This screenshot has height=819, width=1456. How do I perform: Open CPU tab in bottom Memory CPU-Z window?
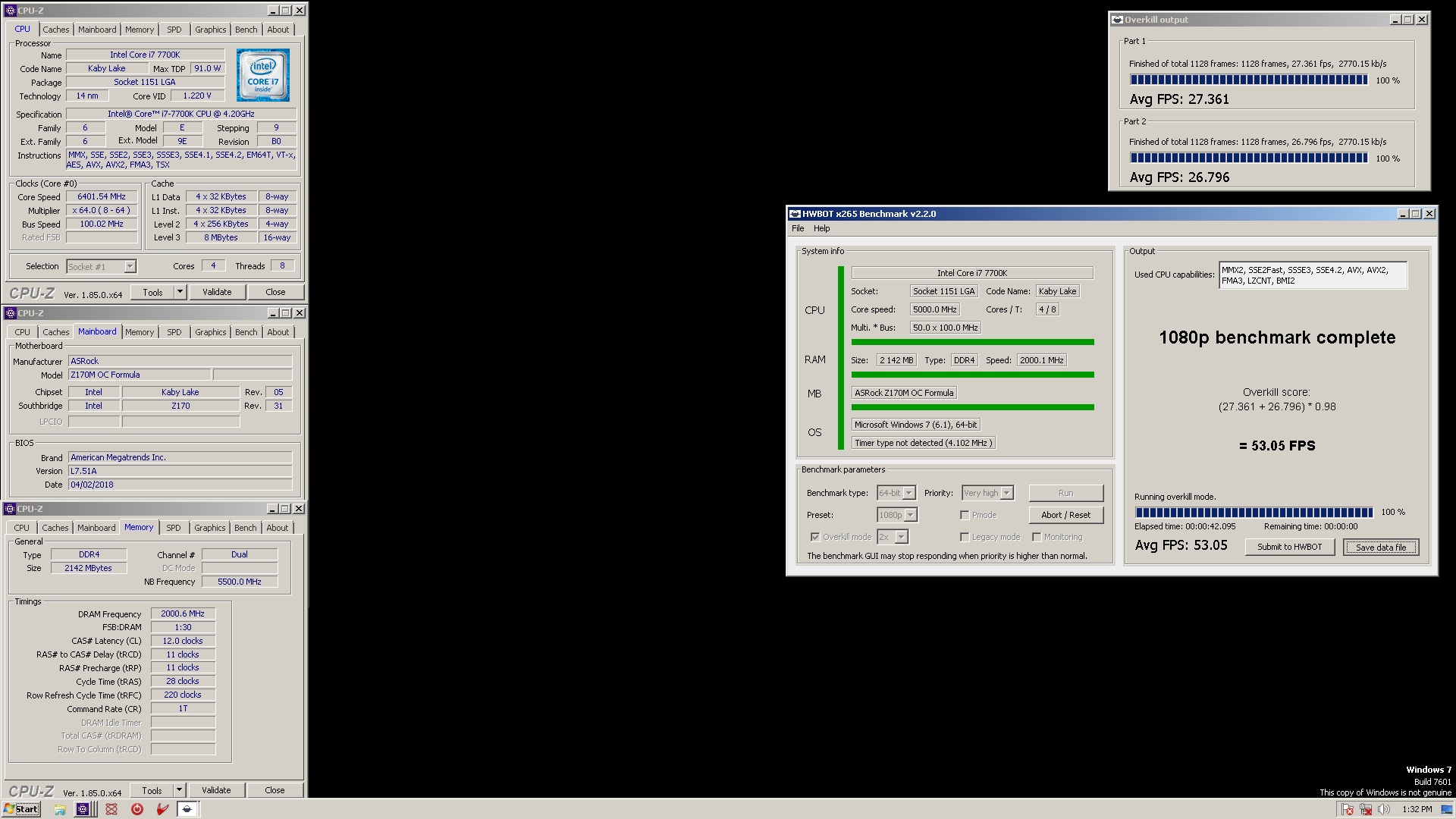pyautogui.click(x=22, y=528)
